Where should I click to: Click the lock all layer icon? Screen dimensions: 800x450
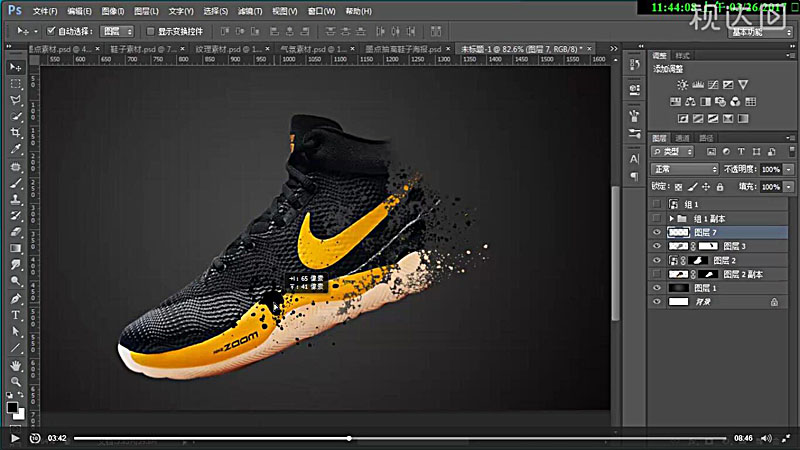(x=720, y=187)
